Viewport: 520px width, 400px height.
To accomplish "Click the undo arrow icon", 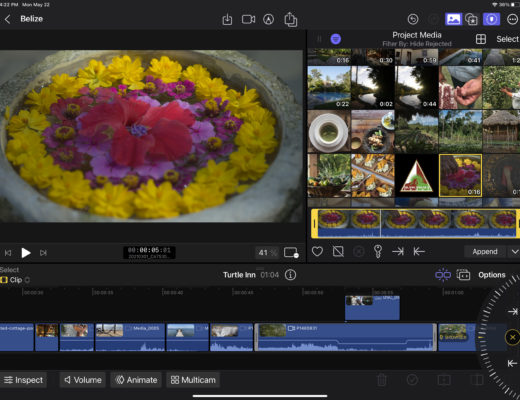I will point(413,19).
